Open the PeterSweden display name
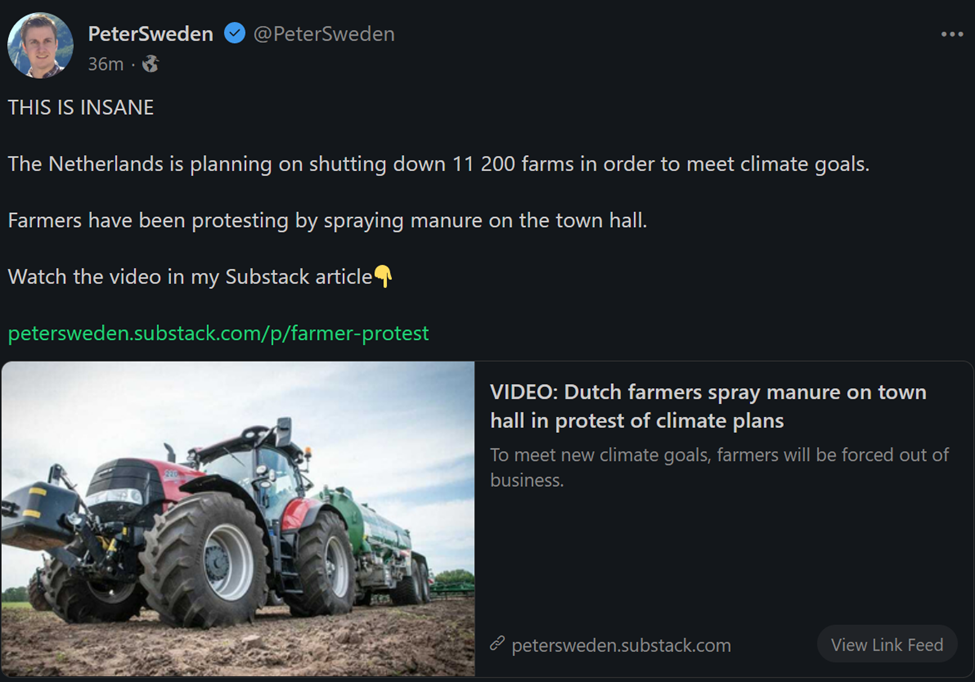The image size is (975, 682). pyautogui.click(x=150, y=34)
